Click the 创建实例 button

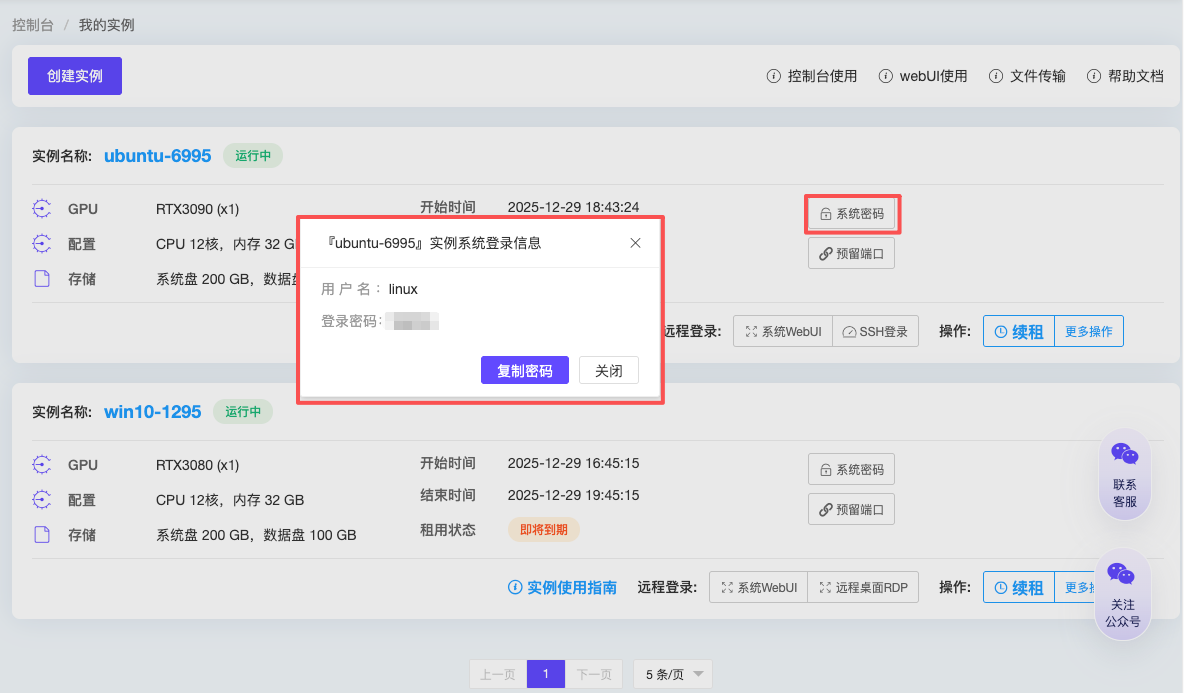pyautogui.click(x=75, y=76)
